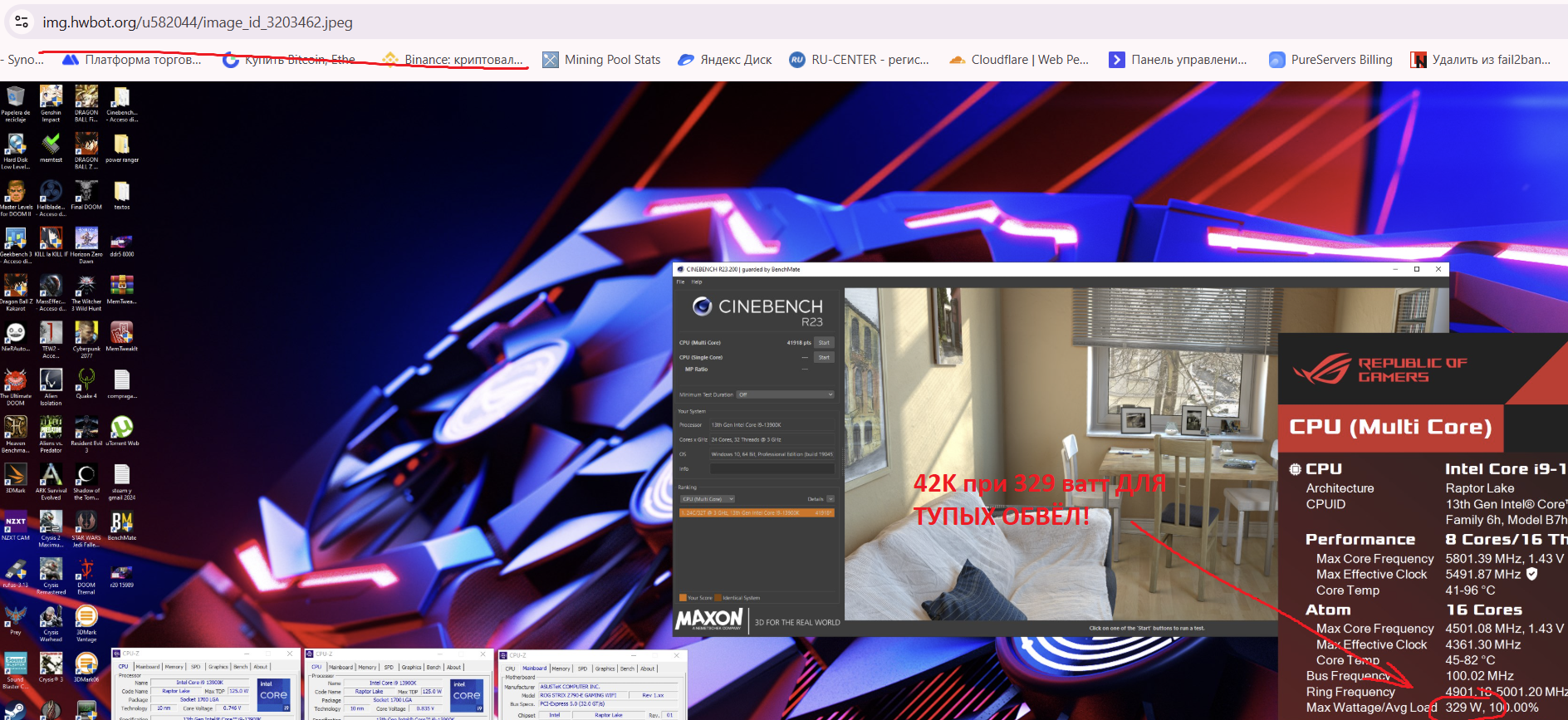The width and height of the screenshot is (1568, 720).
Task: Start the CPU (Single Core) test
Action: [x=824, y=357]
